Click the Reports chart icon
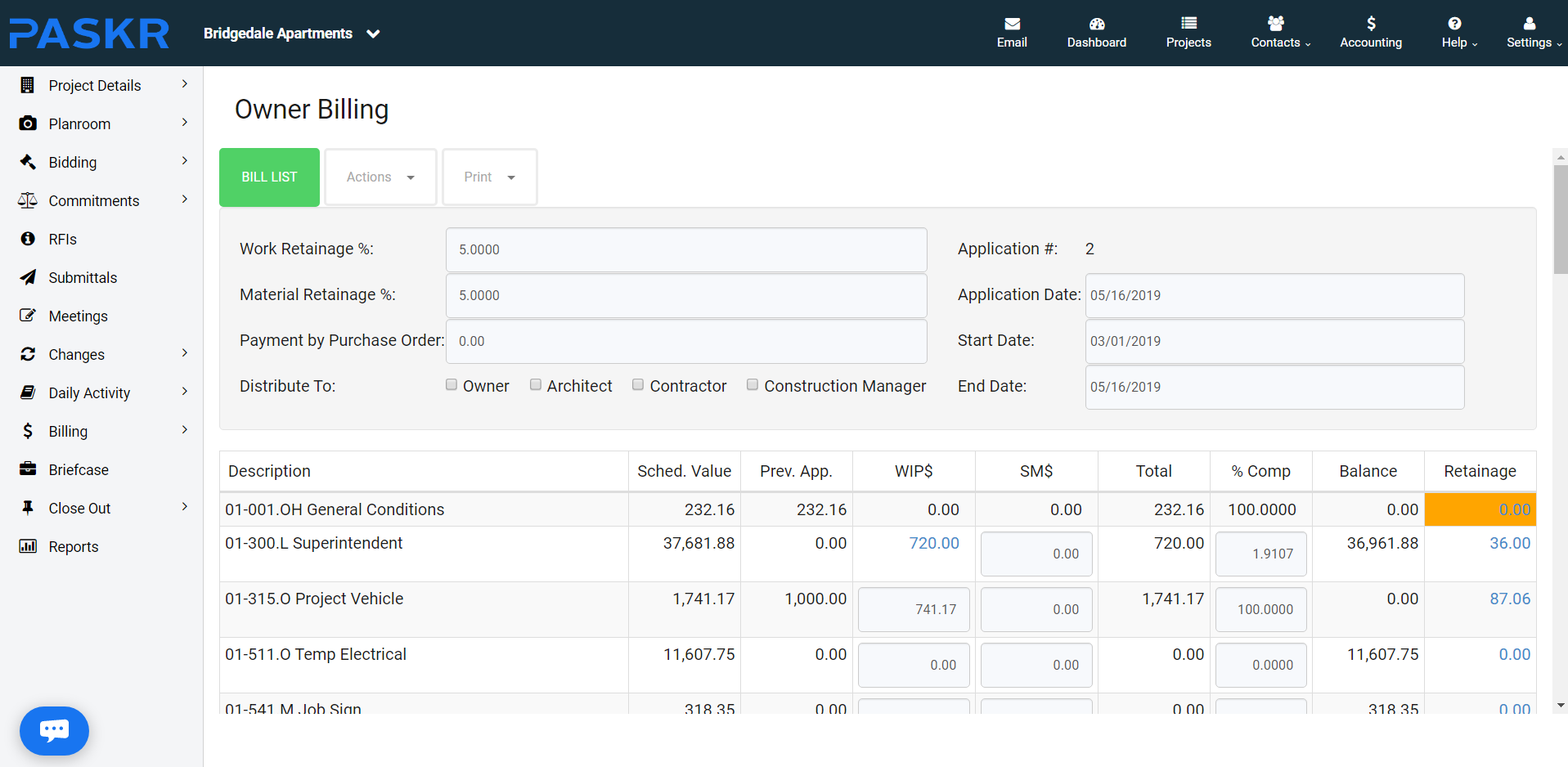The height and width of the screenshot is (767, 1568). point(28,546)
